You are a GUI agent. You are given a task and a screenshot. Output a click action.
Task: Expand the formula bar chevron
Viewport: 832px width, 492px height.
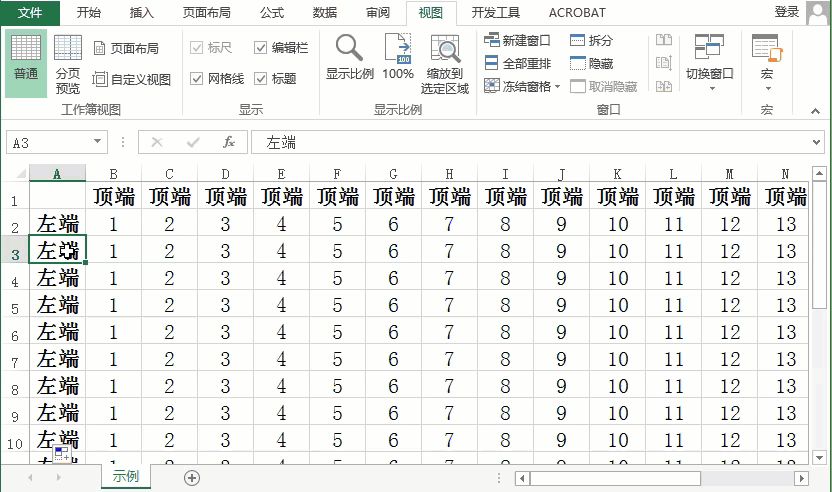click(x=817, y=142)
